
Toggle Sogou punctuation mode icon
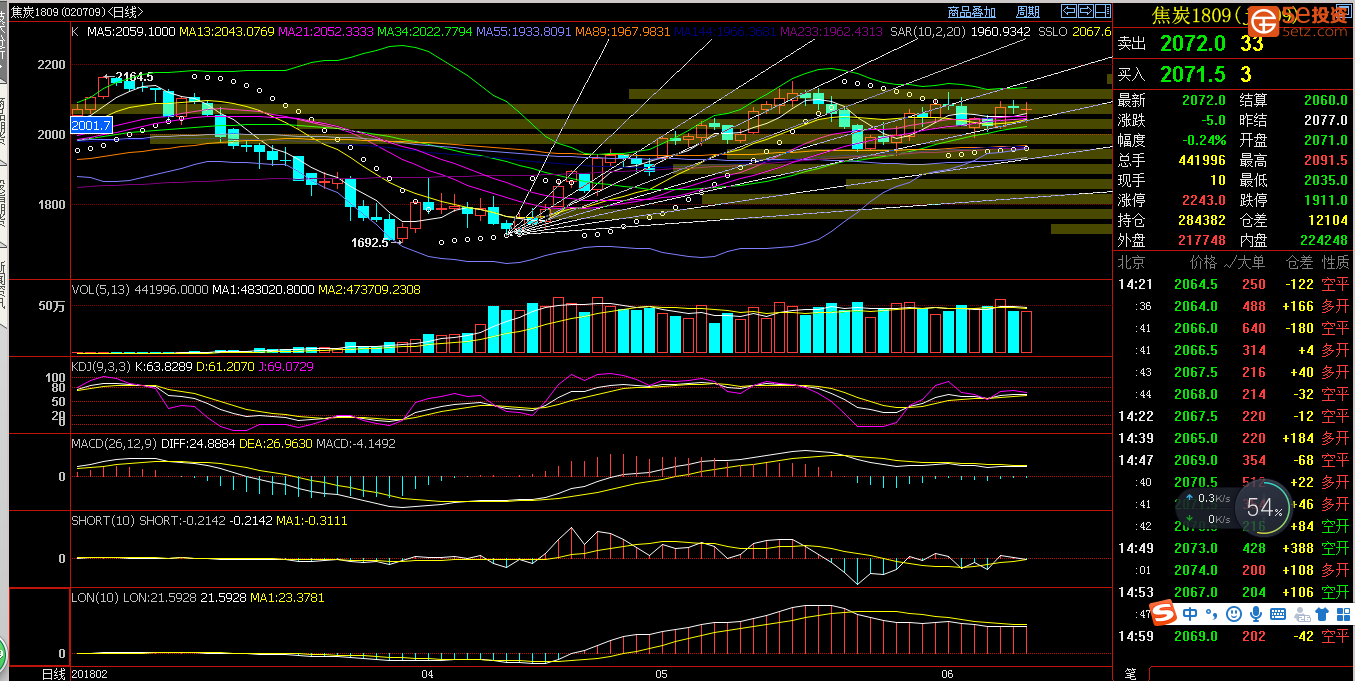tap(1211, 613)
